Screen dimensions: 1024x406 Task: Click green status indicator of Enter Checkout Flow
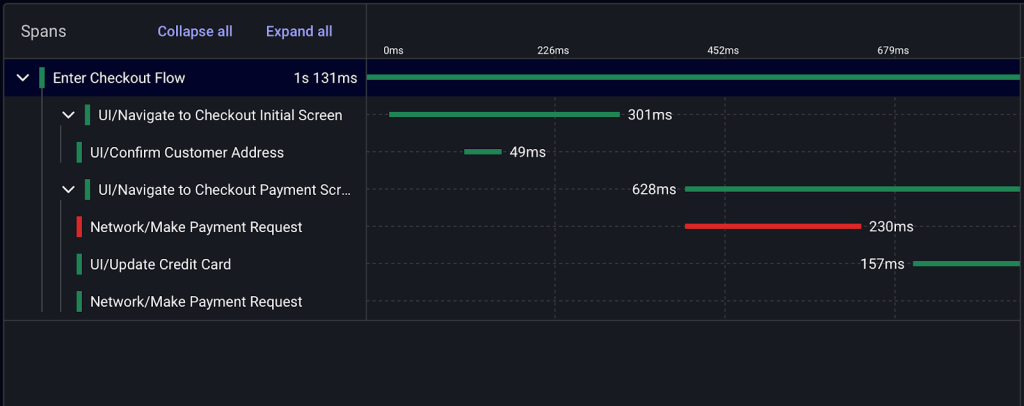click(x=42, y=78)
